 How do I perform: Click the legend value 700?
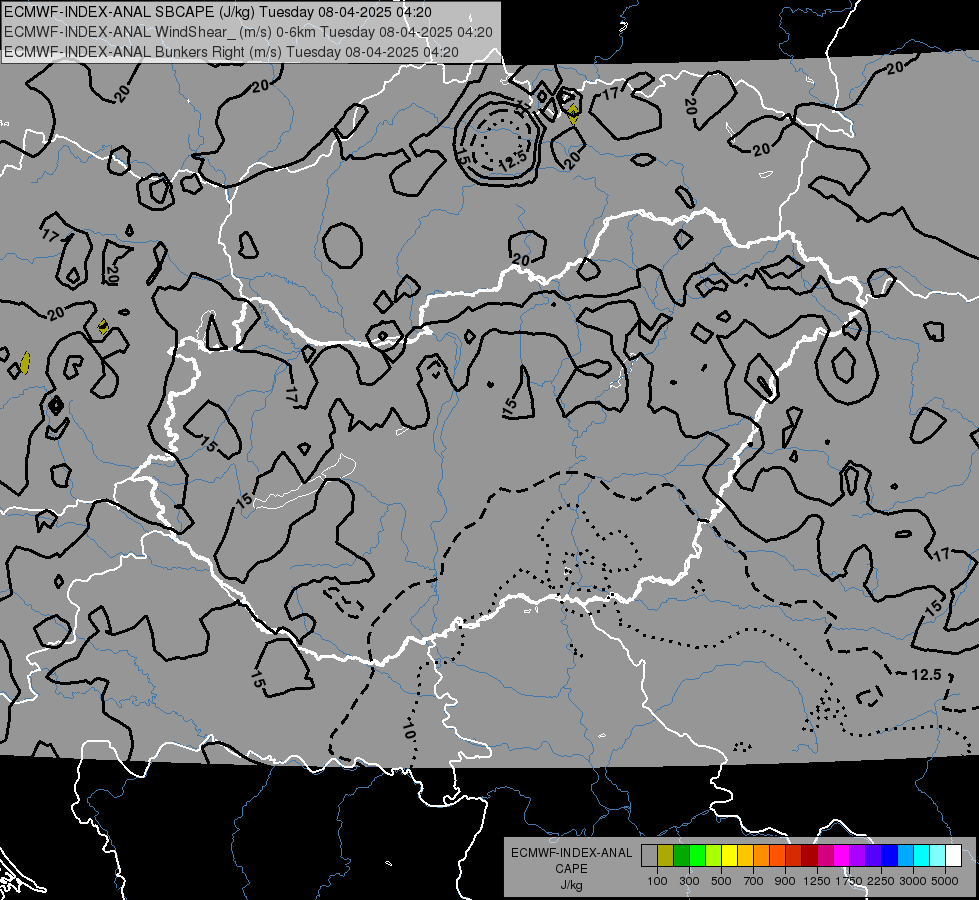coord(754,881)
